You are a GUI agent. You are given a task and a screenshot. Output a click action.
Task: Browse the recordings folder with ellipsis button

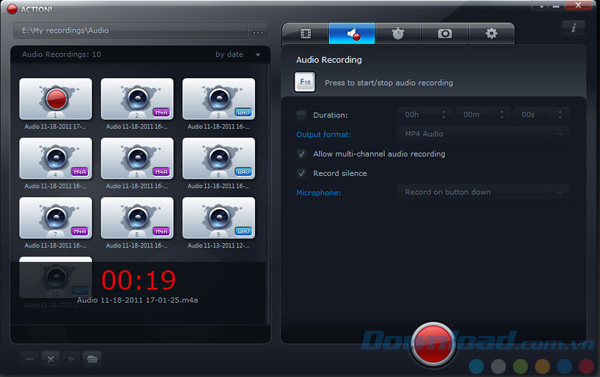(258, 31)
